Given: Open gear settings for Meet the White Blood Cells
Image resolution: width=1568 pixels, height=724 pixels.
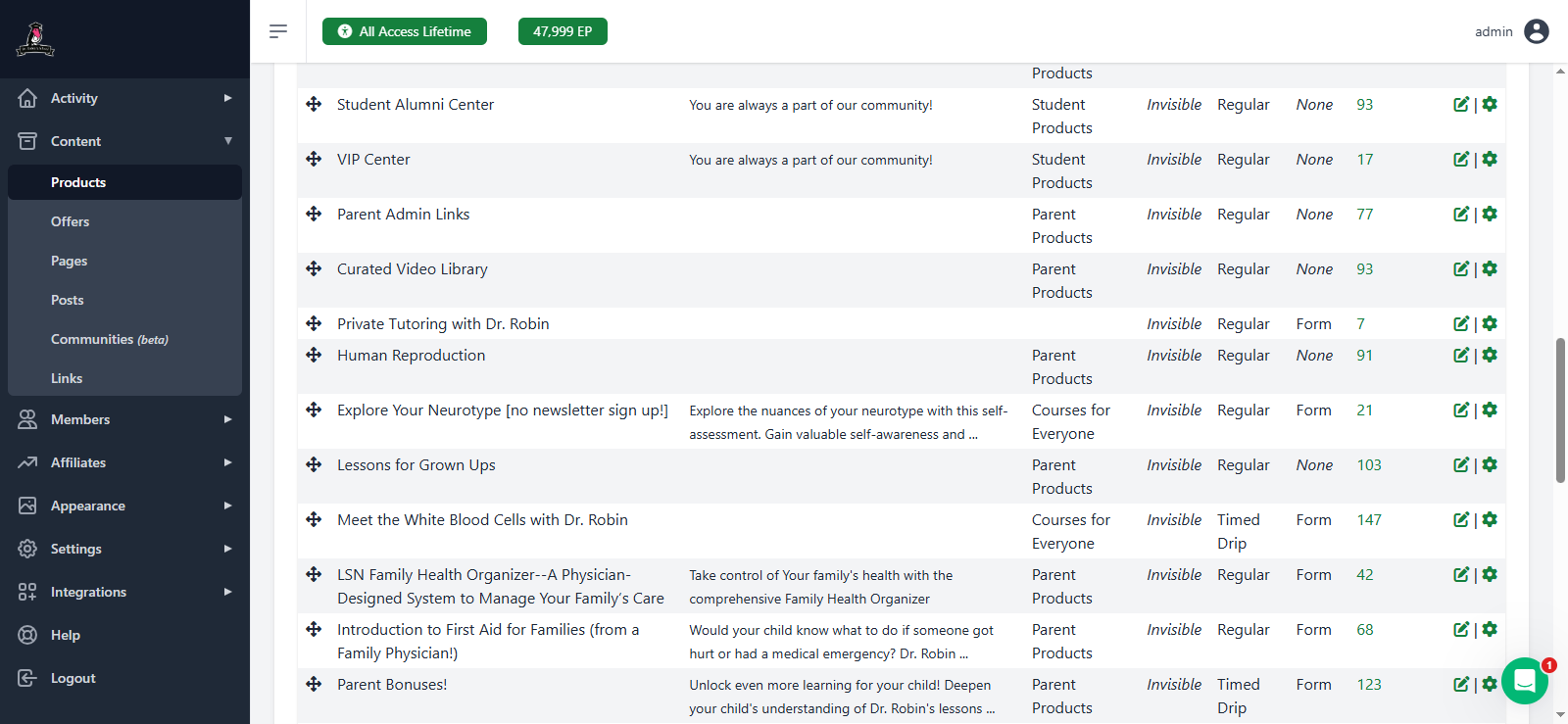Looking at the screenshot, I should tap(1490, 520).
